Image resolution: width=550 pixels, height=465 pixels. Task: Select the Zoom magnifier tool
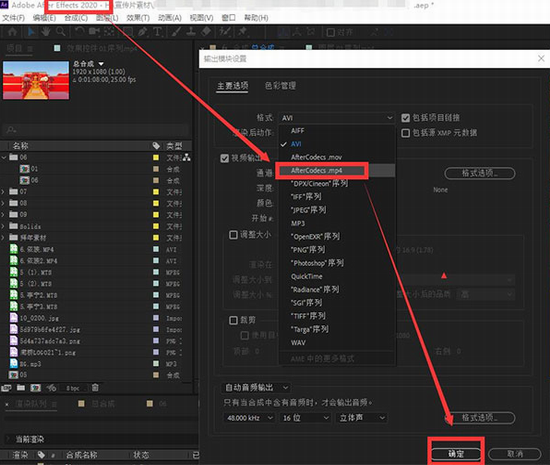pyautogui.click(x=61, y=32)
